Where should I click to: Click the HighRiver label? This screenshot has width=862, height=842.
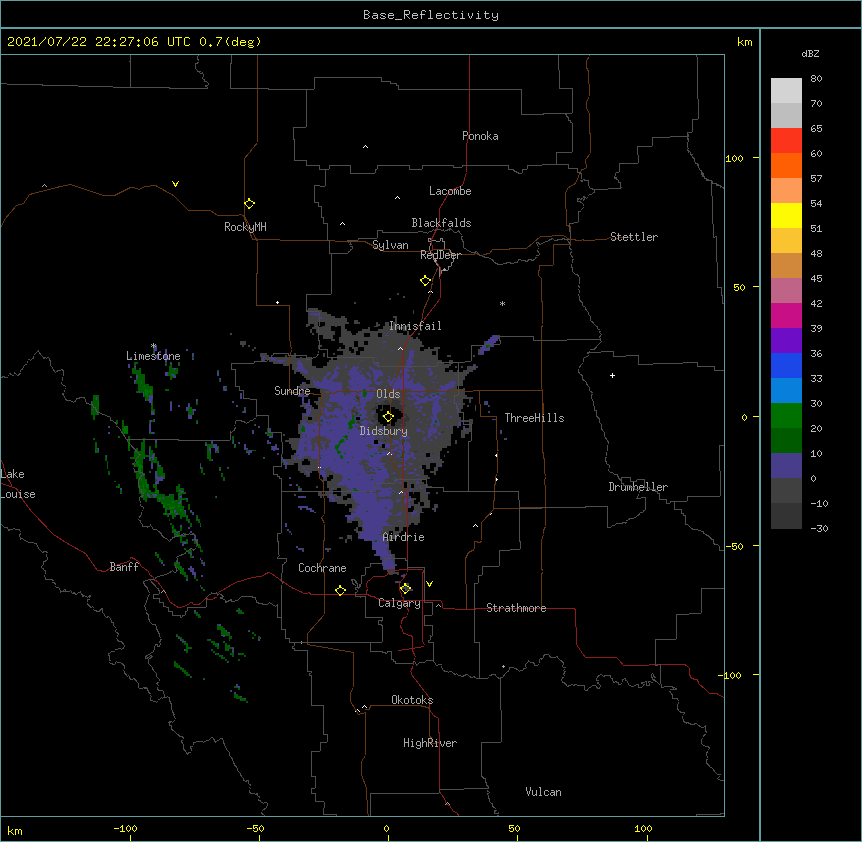(x=430, y=743)
